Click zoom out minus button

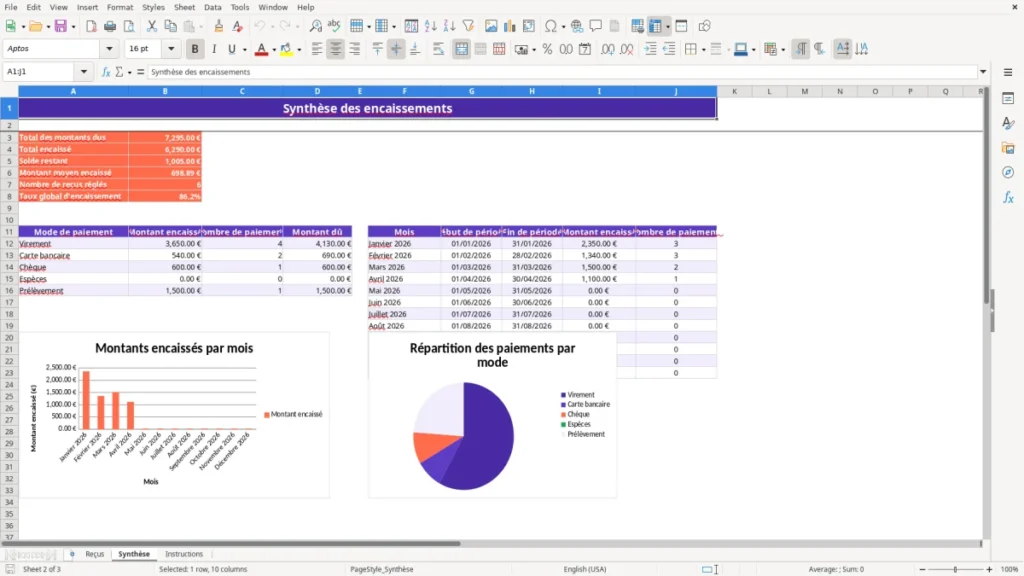(922, 569)
